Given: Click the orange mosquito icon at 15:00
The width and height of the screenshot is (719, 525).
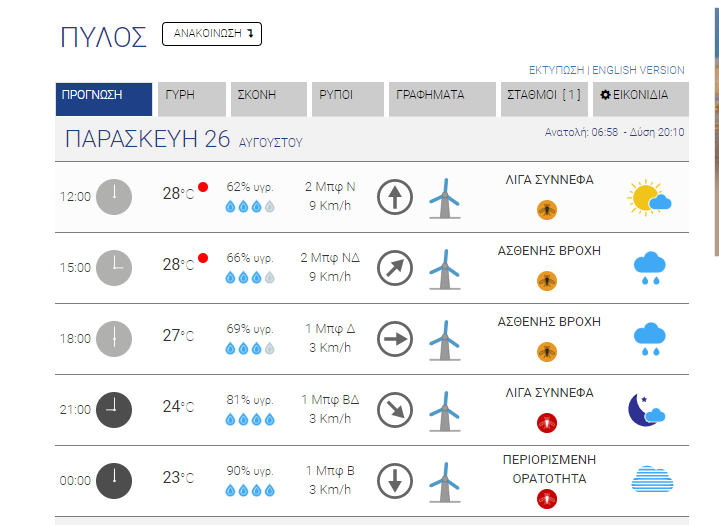Looking at the screenshot, I should pos(547,281).
